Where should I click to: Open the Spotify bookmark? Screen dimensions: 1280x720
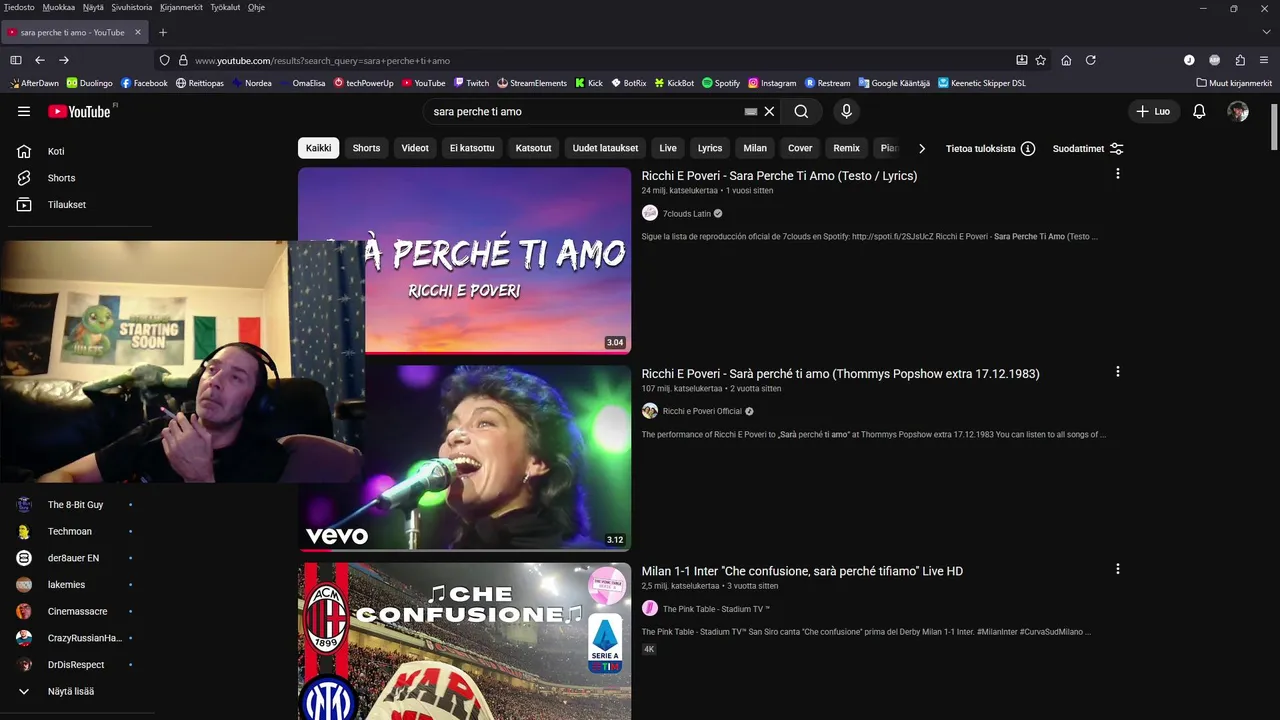721,83
